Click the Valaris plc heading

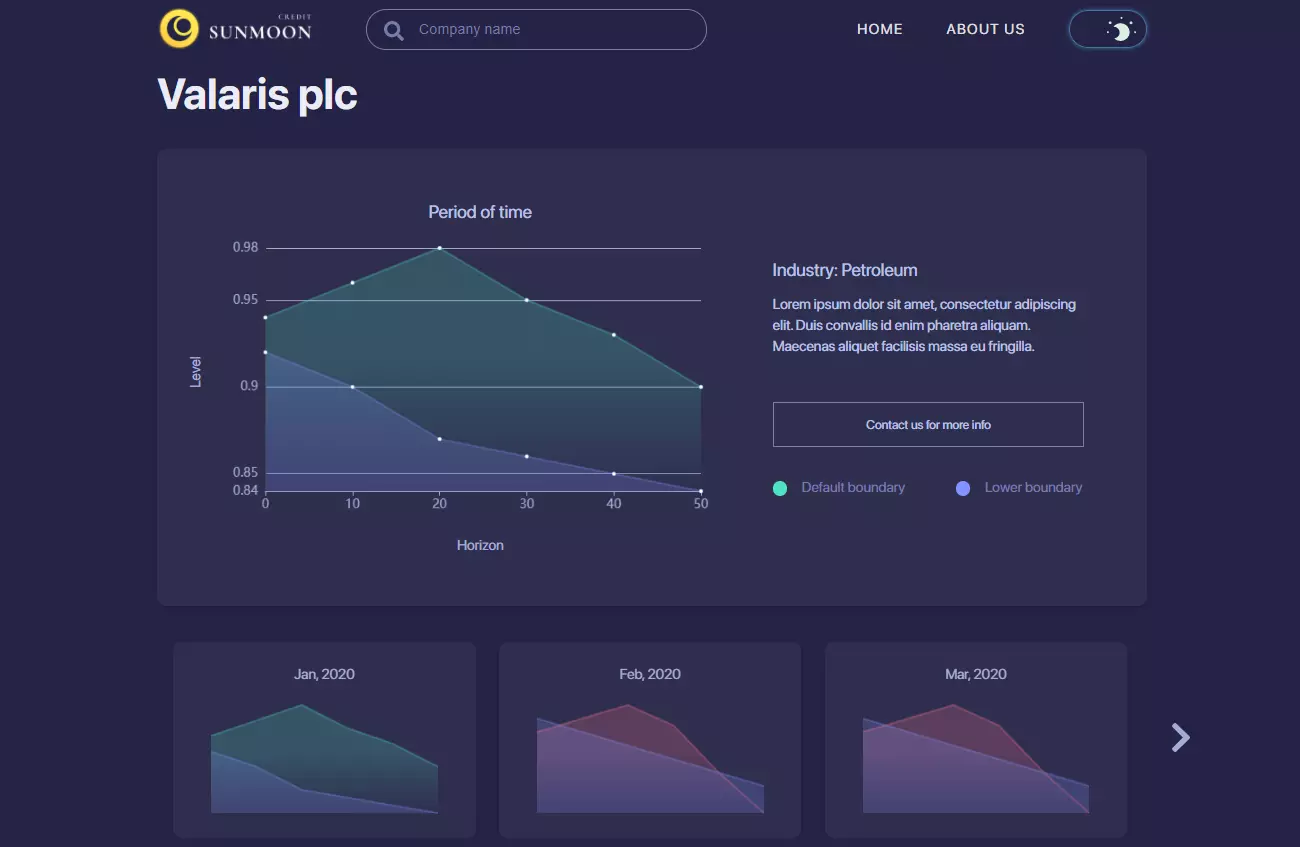[x=258, y=95]
